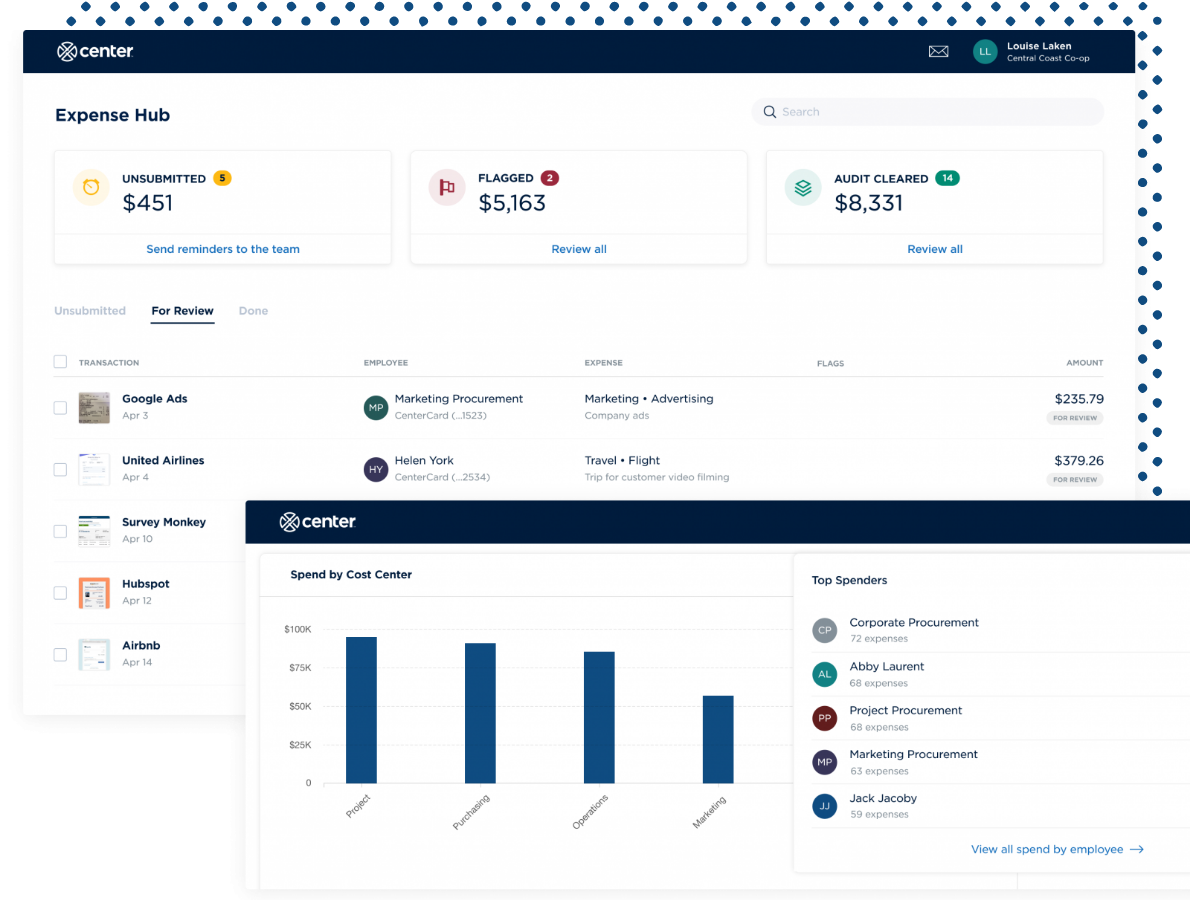Click the $235.79 amount
Screen dimensions: 1190x900
(x=1078, y=398)
